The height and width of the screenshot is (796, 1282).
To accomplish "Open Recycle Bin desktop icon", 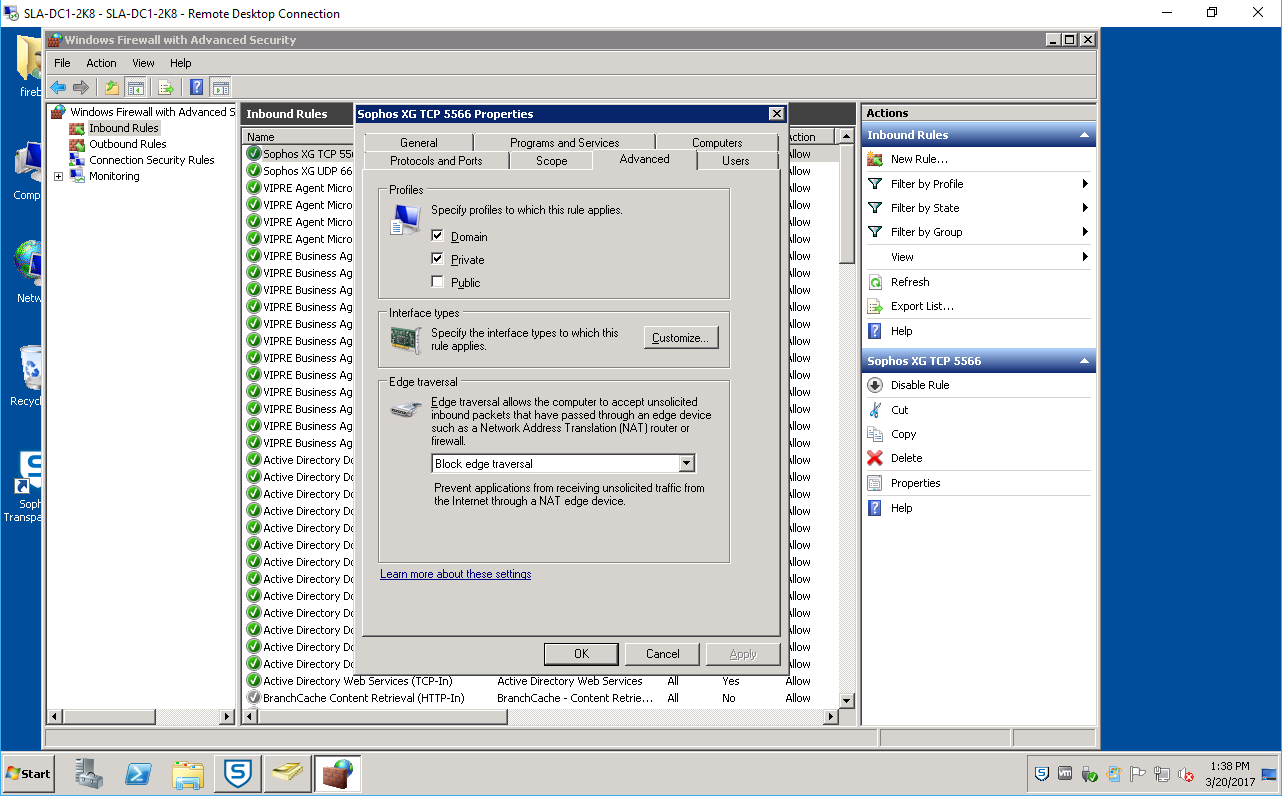I will 30,376.
